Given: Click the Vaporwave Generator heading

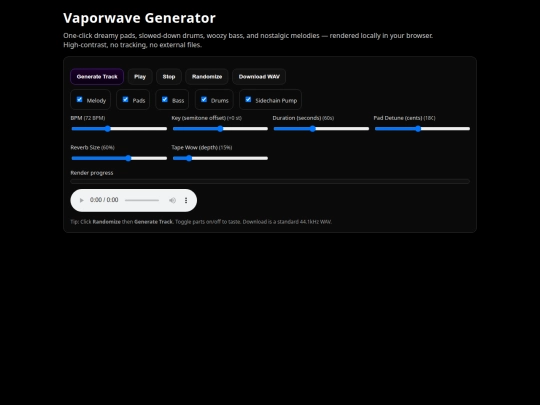Looking at the screenshot, I should click(139, 18).
